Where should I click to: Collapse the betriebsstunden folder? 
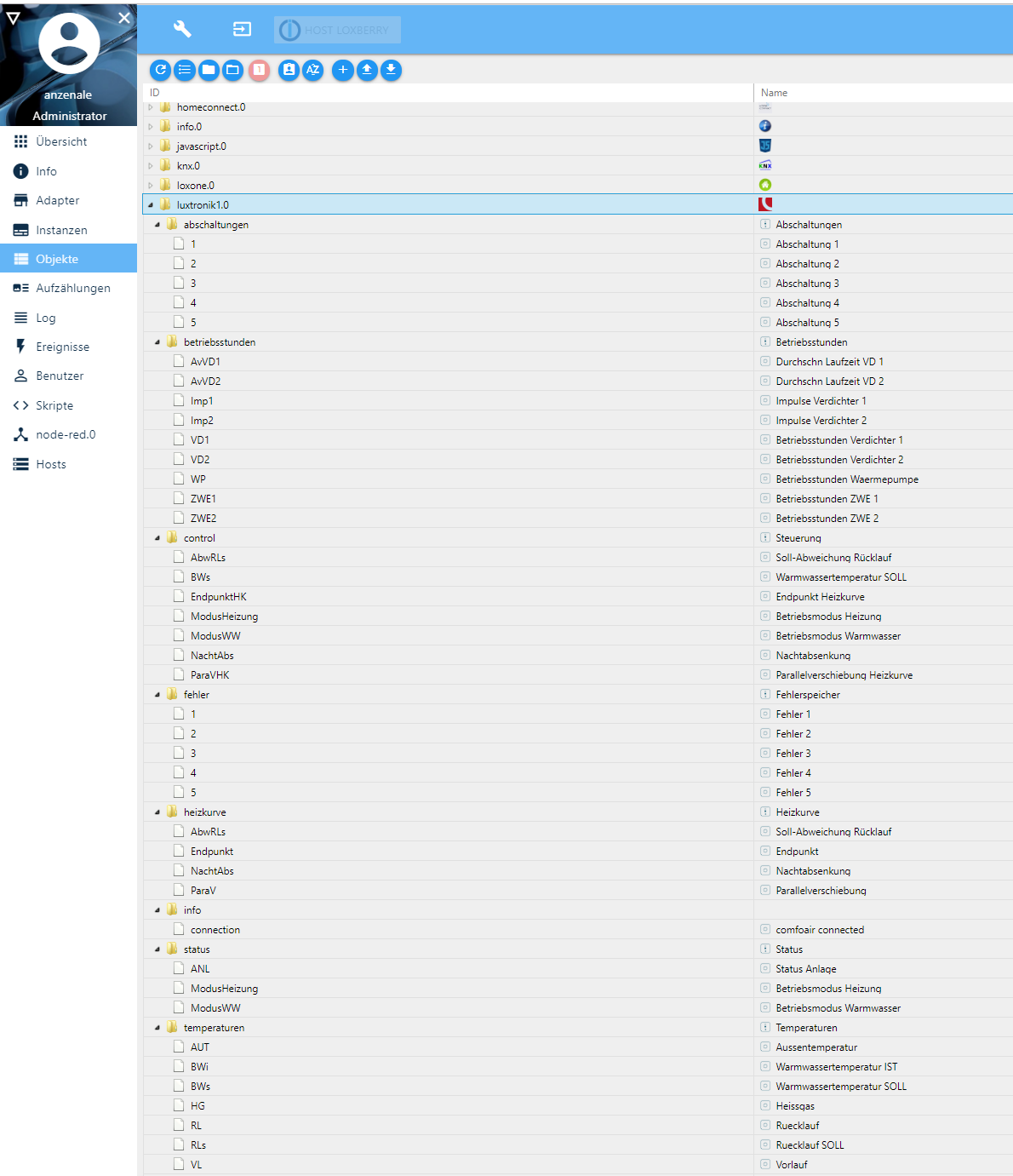(157, 342)
